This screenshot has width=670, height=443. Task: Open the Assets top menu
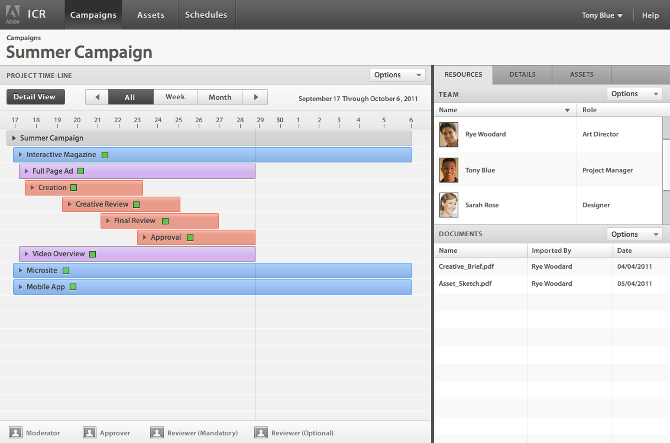150,15
